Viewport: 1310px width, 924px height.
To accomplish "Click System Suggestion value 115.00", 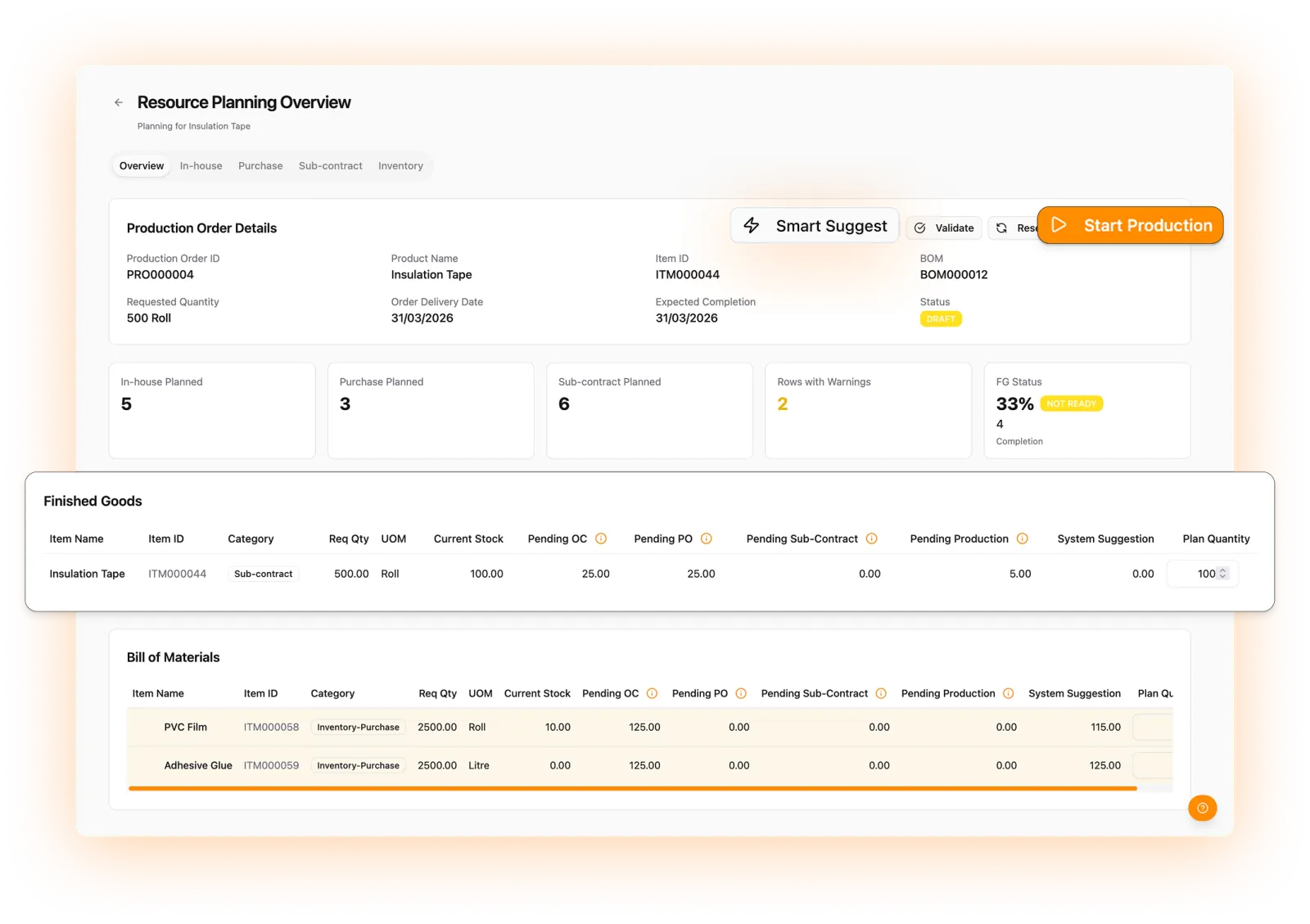I will (1105, 727).
